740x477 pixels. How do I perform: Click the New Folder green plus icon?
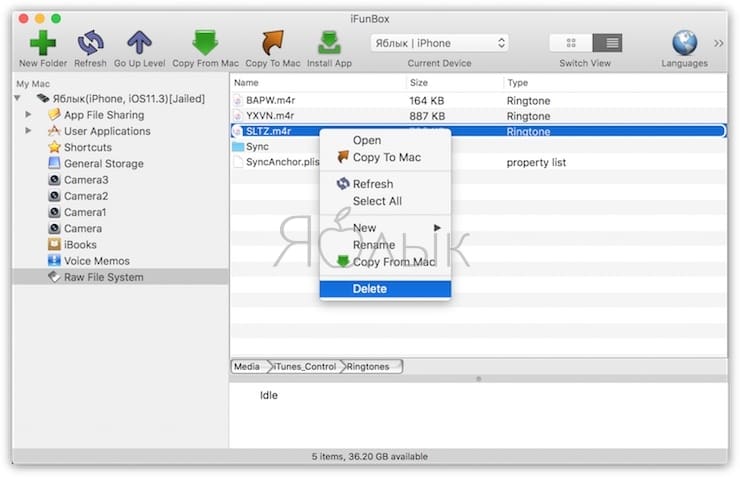(x=43, y=43)
